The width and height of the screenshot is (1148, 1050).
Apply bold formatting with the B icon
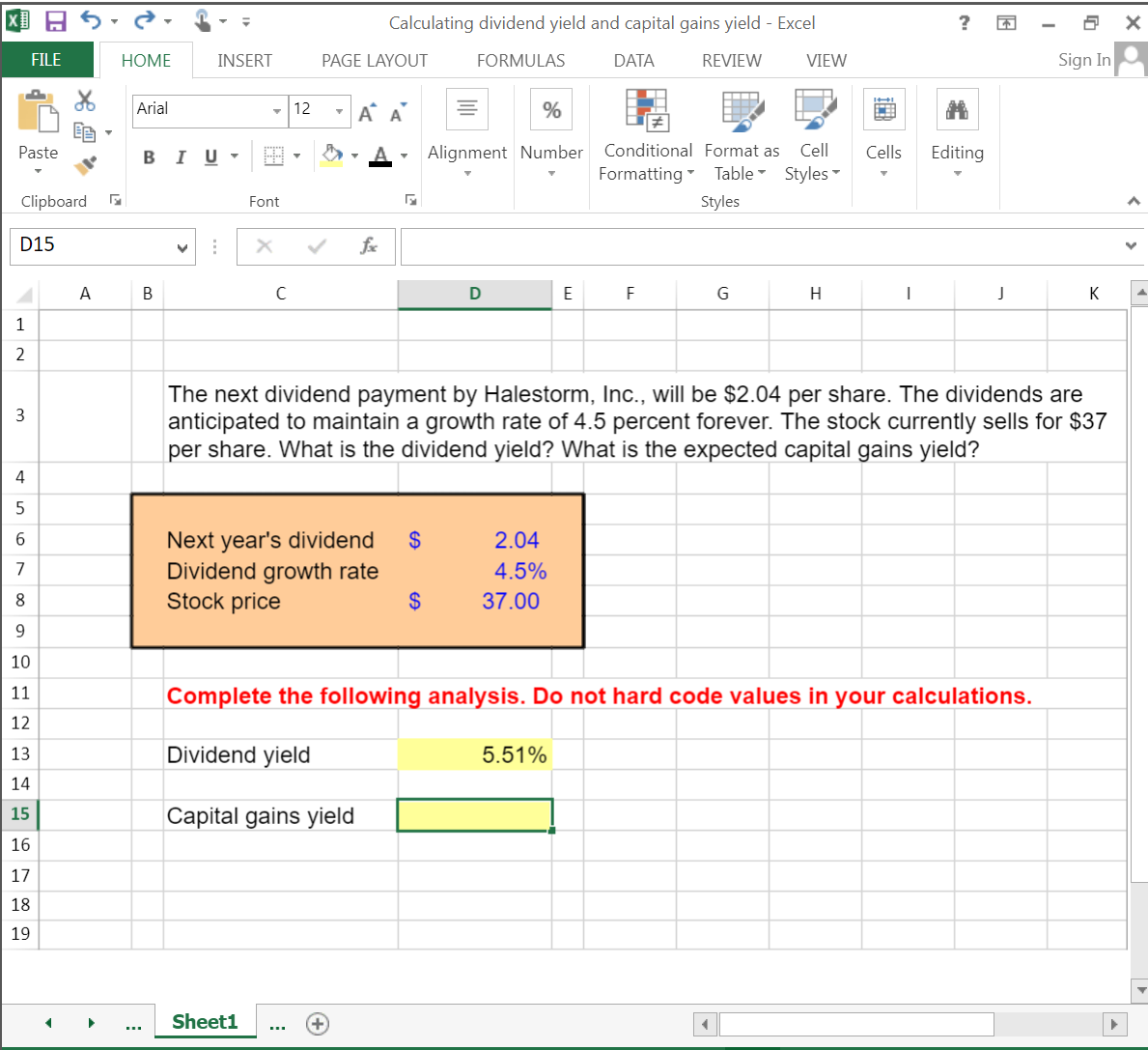click(148, 156)
